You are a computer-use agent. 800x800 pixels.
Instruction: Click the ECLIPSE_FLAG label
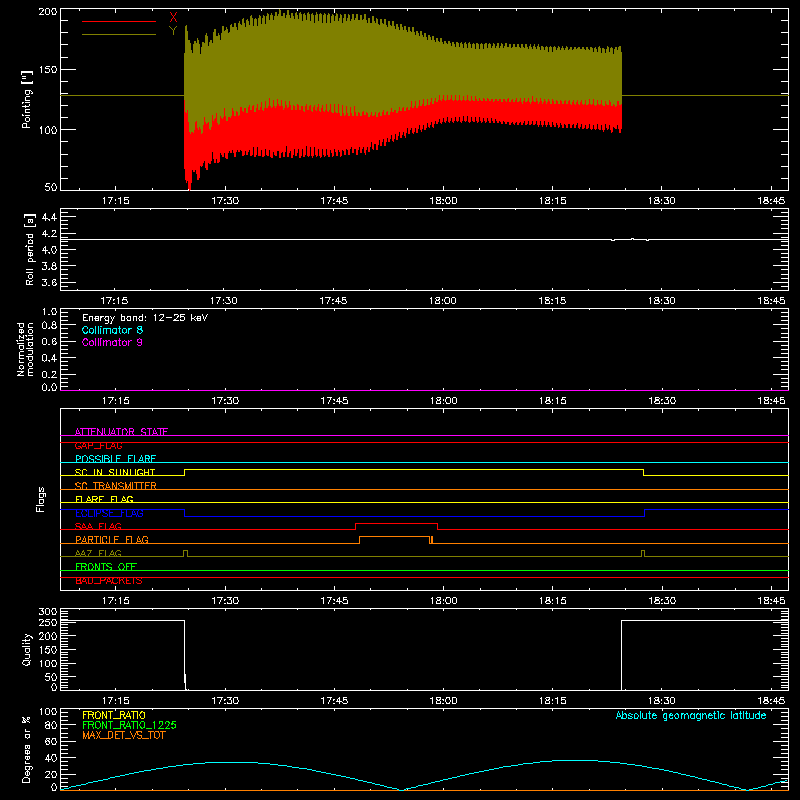109,513
